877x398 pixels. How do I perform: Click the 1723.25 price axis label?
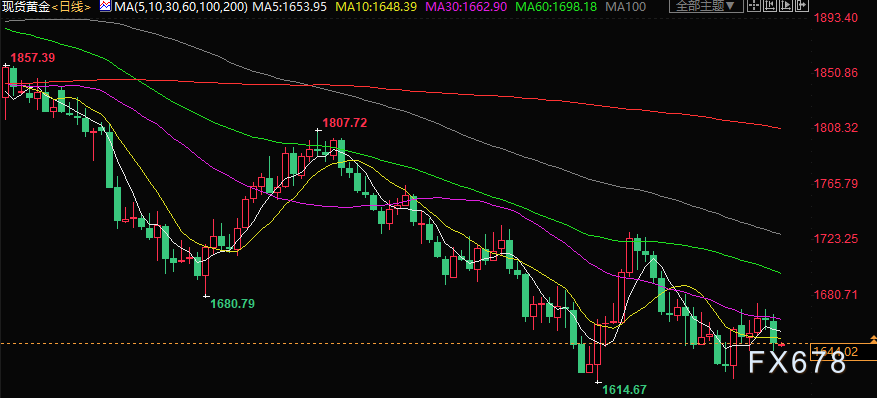pyautogui.click(x=835, y=239)
